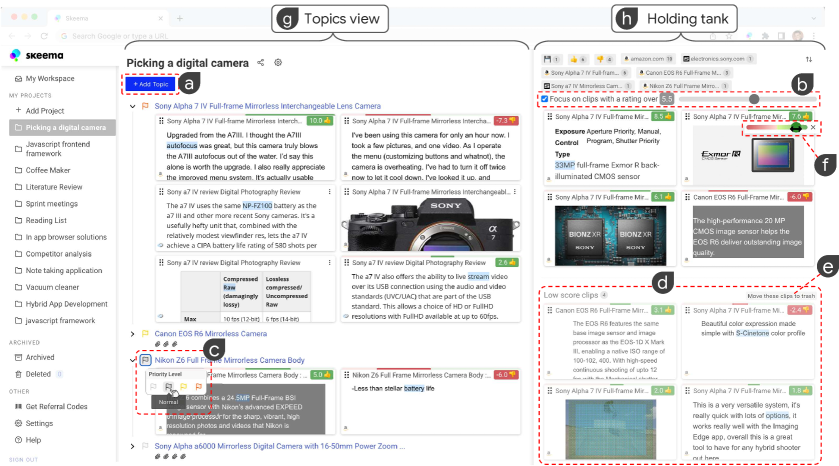Image resolution: width=839 pixels, height=466 pixels.
Task: Open three-dot menu on NP-FZ100 battery clip
Action: [329, 192]
